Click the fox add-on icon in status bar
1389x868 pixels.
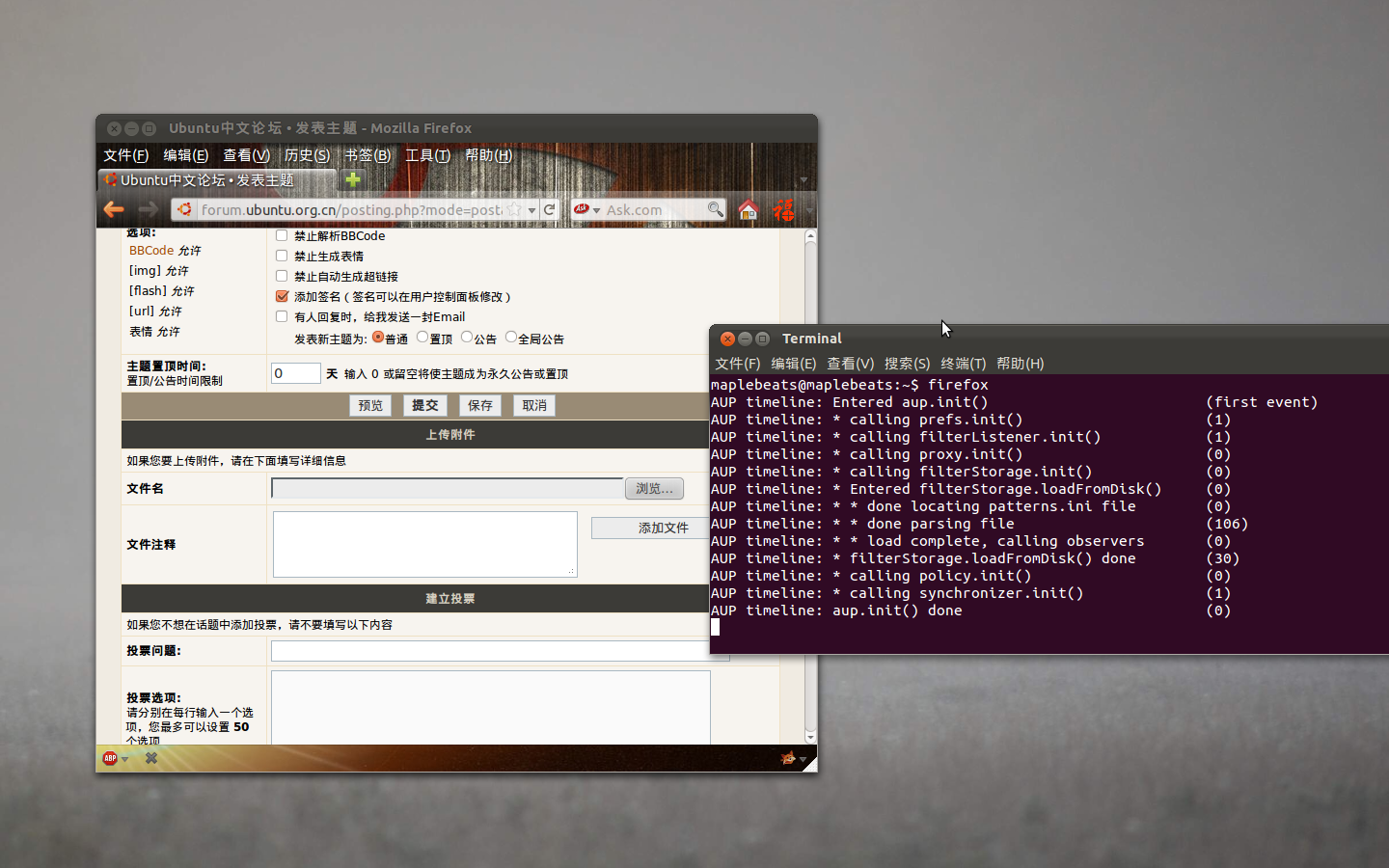point(787,758)
